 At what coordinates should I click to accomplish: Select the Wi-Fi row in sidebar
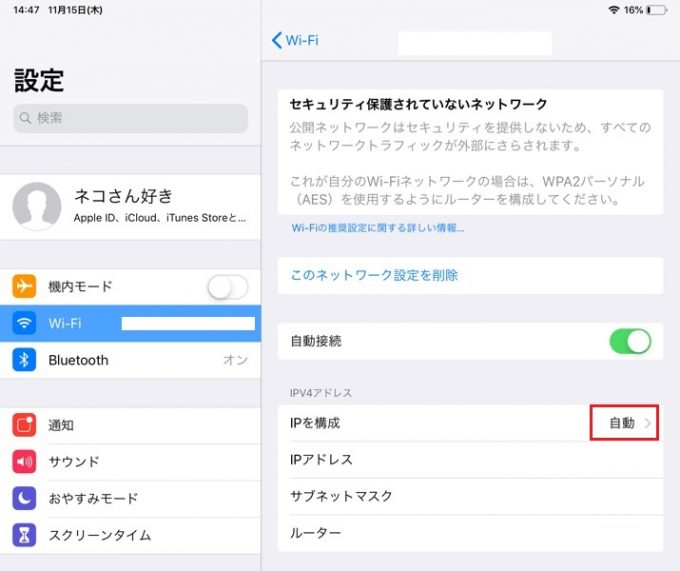tap(130, 323)
